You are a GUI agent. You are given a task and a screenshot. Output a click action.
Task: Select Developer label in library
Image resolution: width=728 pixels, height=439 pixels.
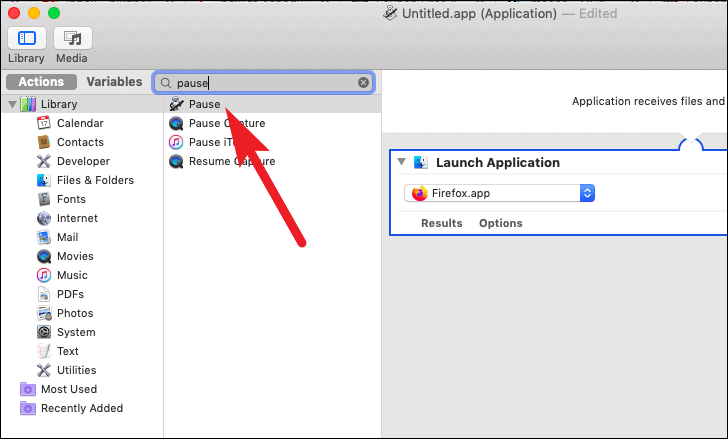[x=84, y=161]
